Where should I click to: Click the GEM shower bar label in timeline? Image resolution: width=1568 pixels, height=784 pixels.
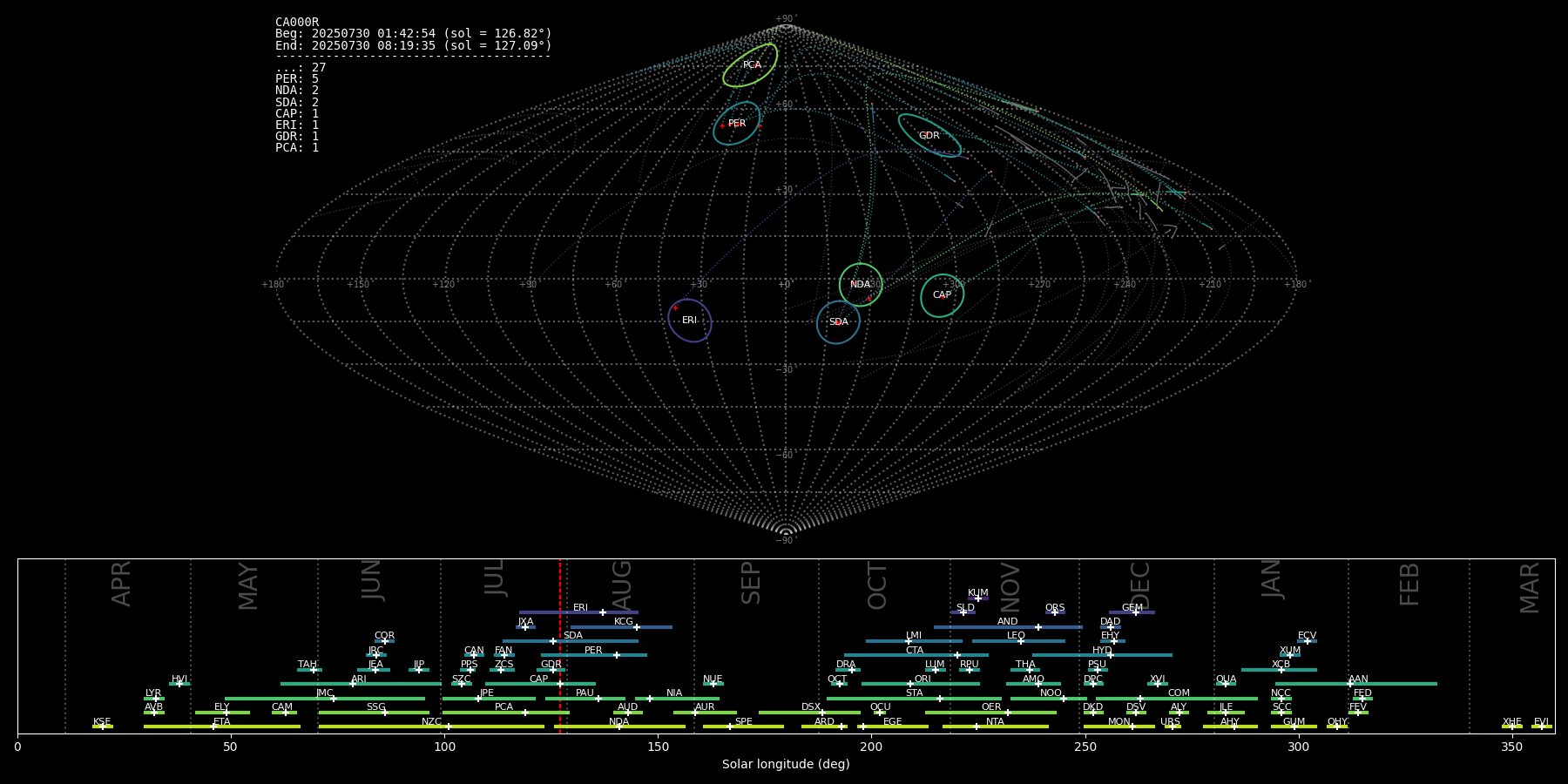[1132, 608]
